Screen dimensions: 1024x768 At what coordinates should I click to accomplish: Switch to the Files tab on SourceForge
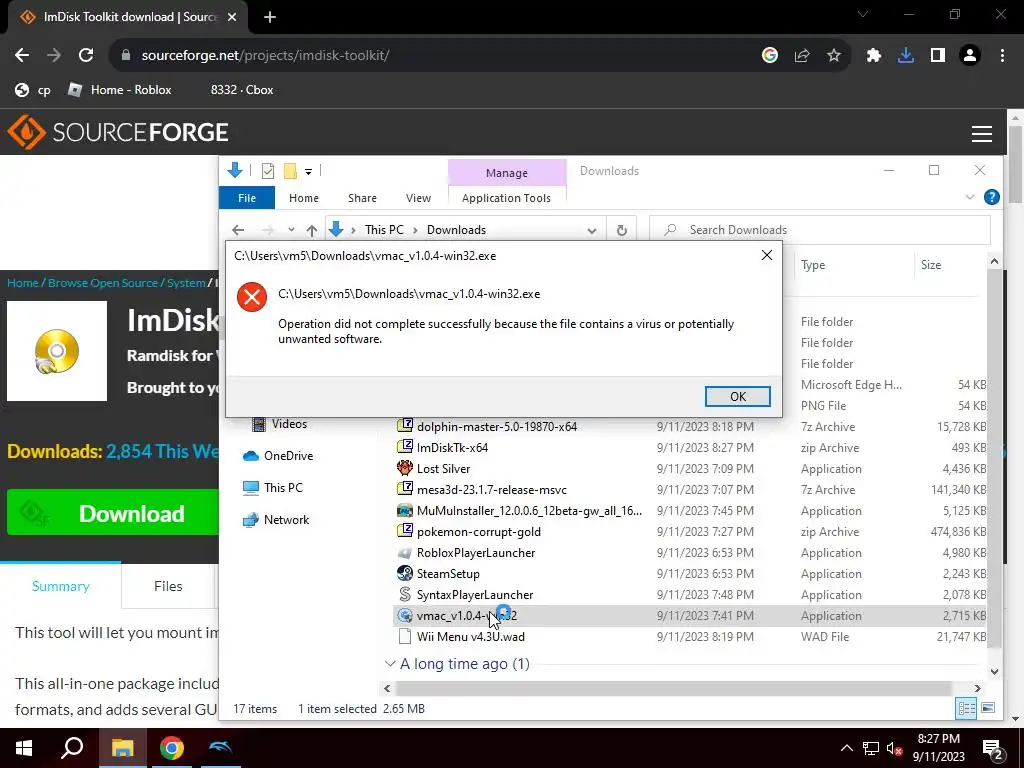168,586
